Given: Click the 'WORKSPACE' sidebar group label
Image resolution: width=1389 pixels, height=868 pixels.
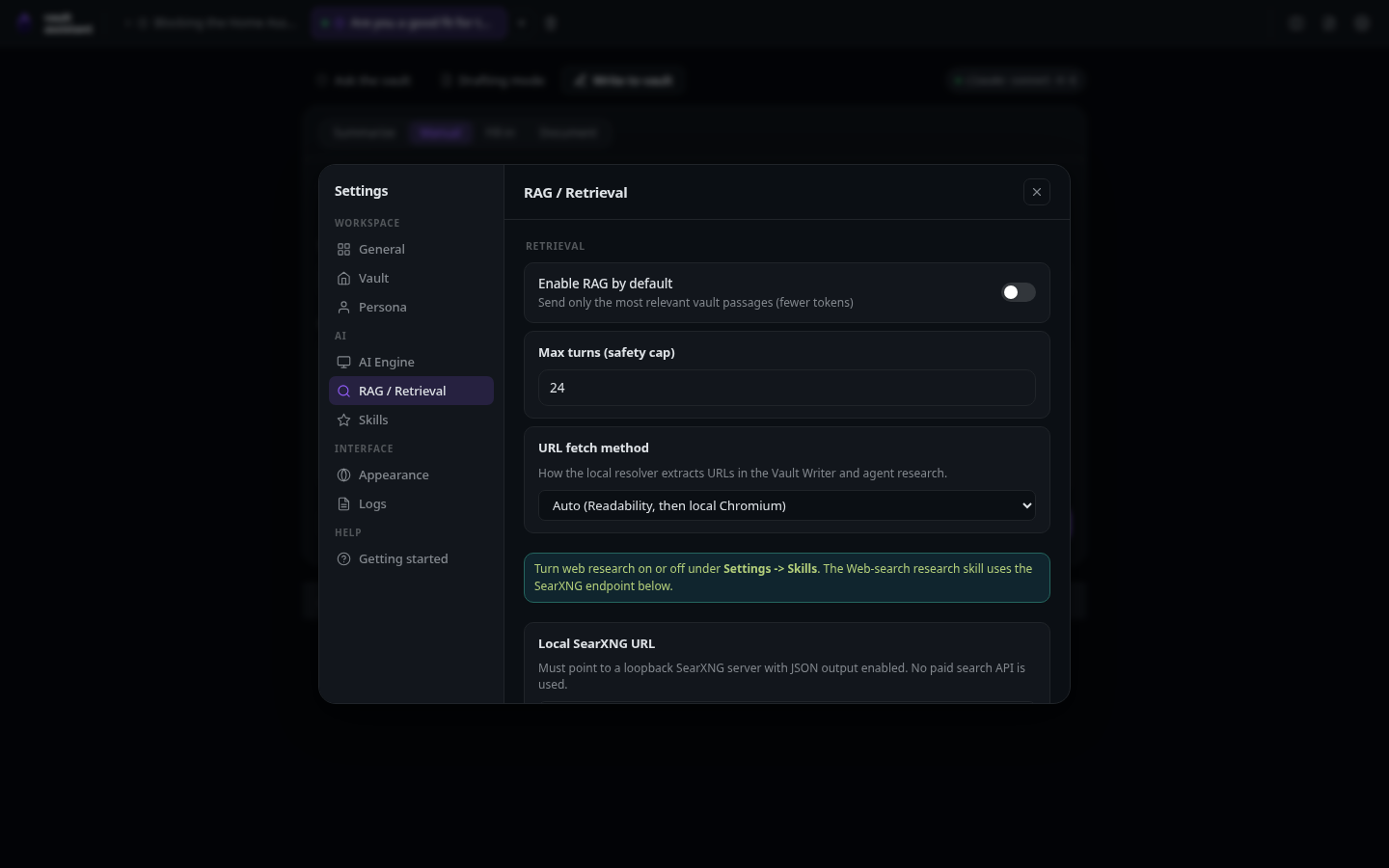Looking at the screenshot, I should point(368,223).
